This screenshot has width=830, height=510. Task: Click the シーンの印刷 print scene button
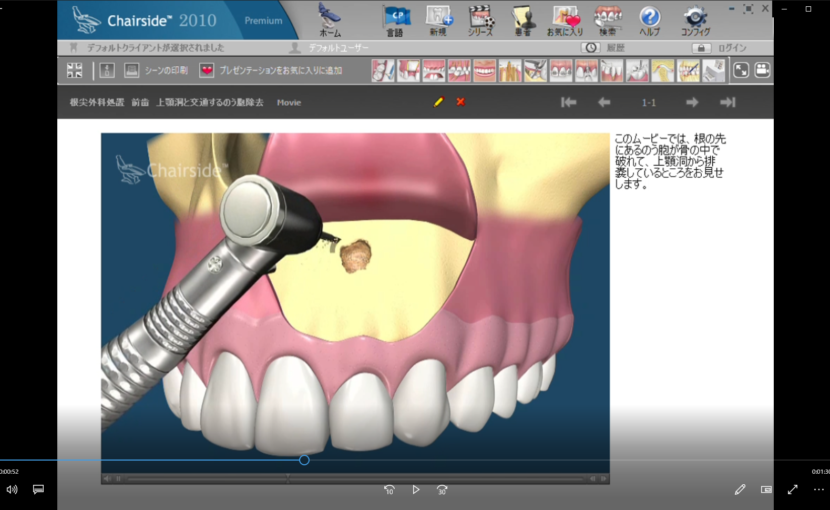[156, 70]
